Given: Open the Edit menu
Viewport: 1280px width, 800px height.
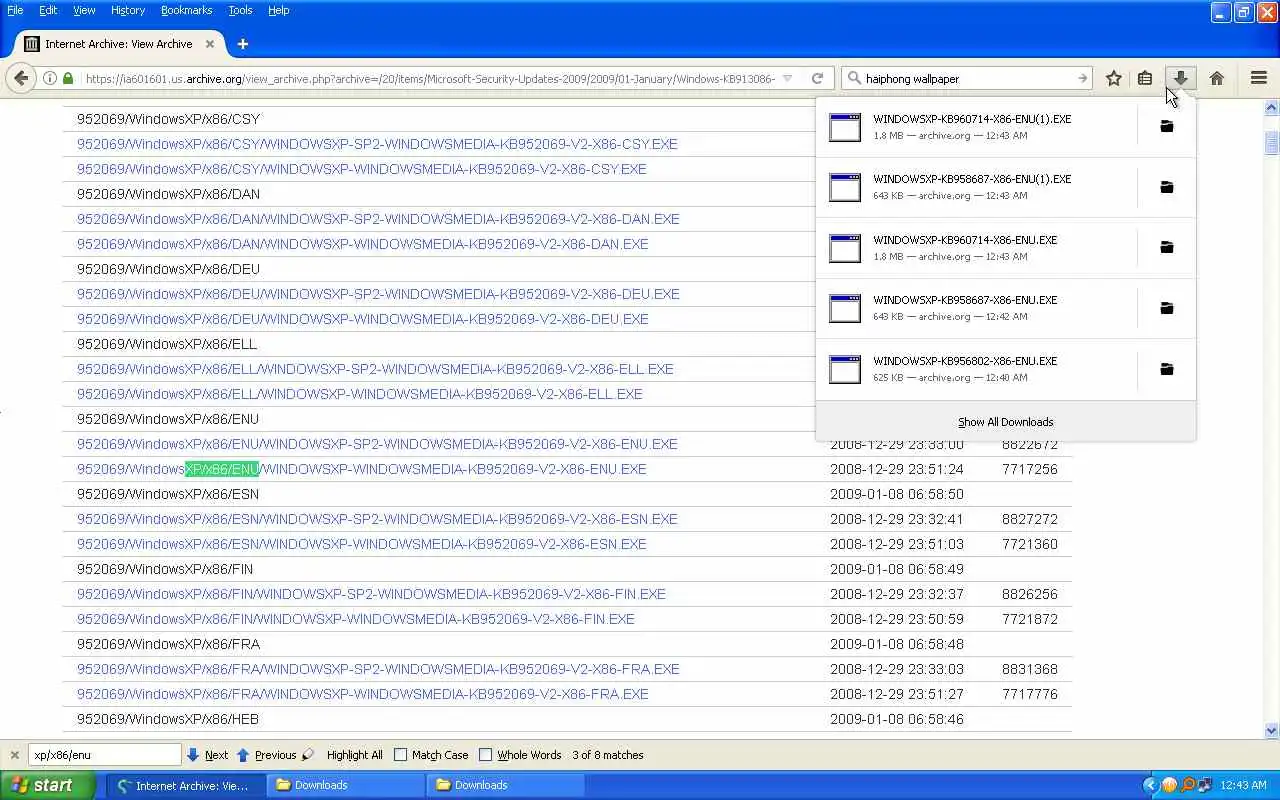Looking at the screenshot, I should pos(48,10).
